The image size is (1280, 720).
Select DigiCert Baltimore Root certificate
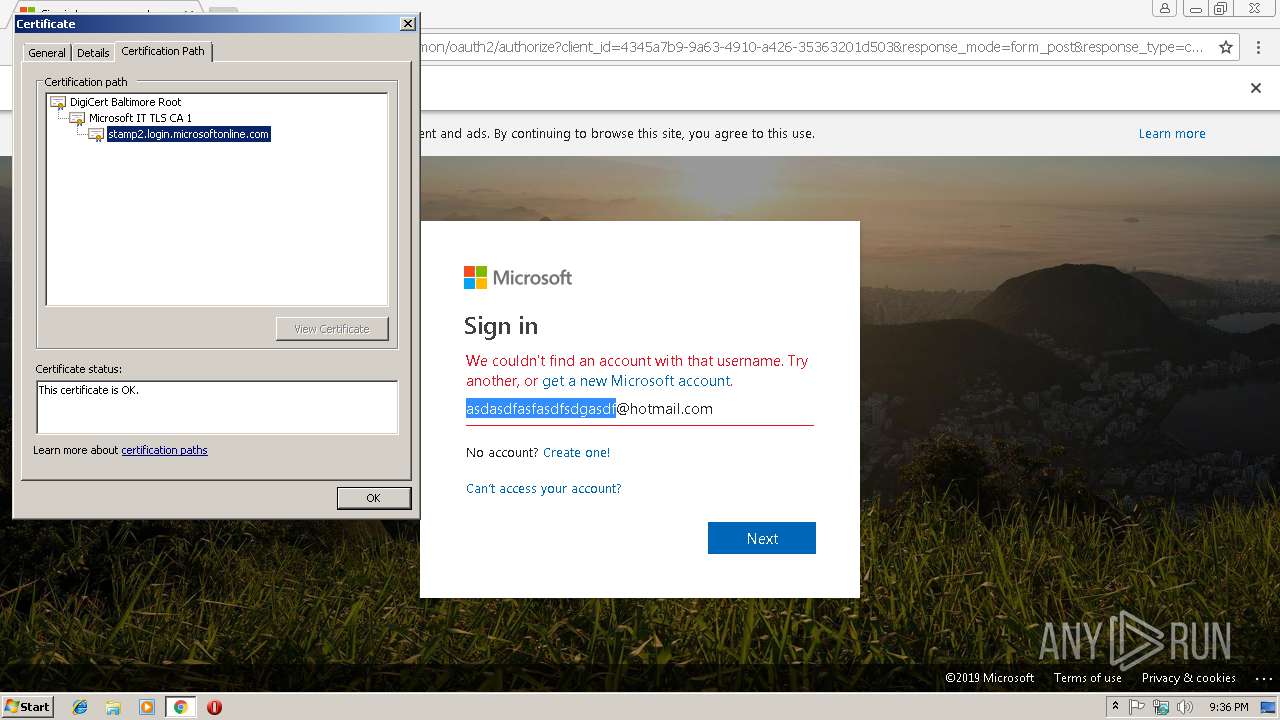pos(125,102)
